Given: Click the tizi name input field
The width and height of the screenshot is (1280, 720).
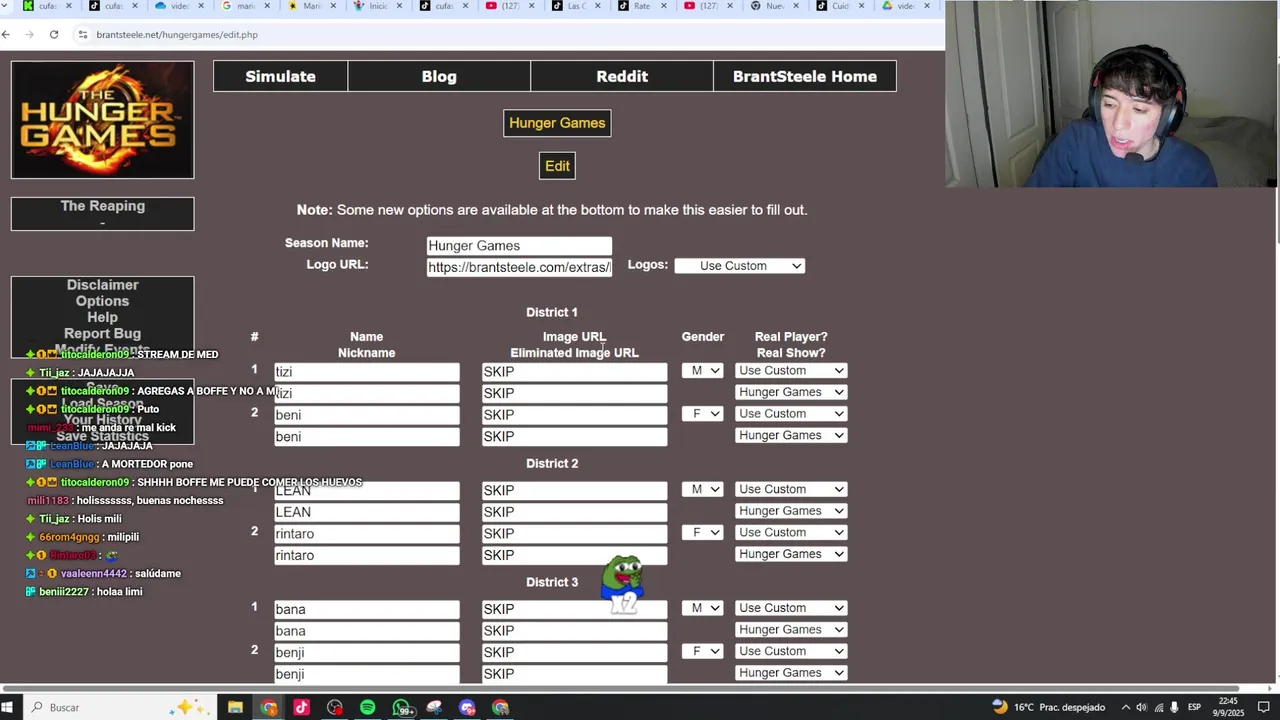Looking at the screenshot, I should pos(367,371).
